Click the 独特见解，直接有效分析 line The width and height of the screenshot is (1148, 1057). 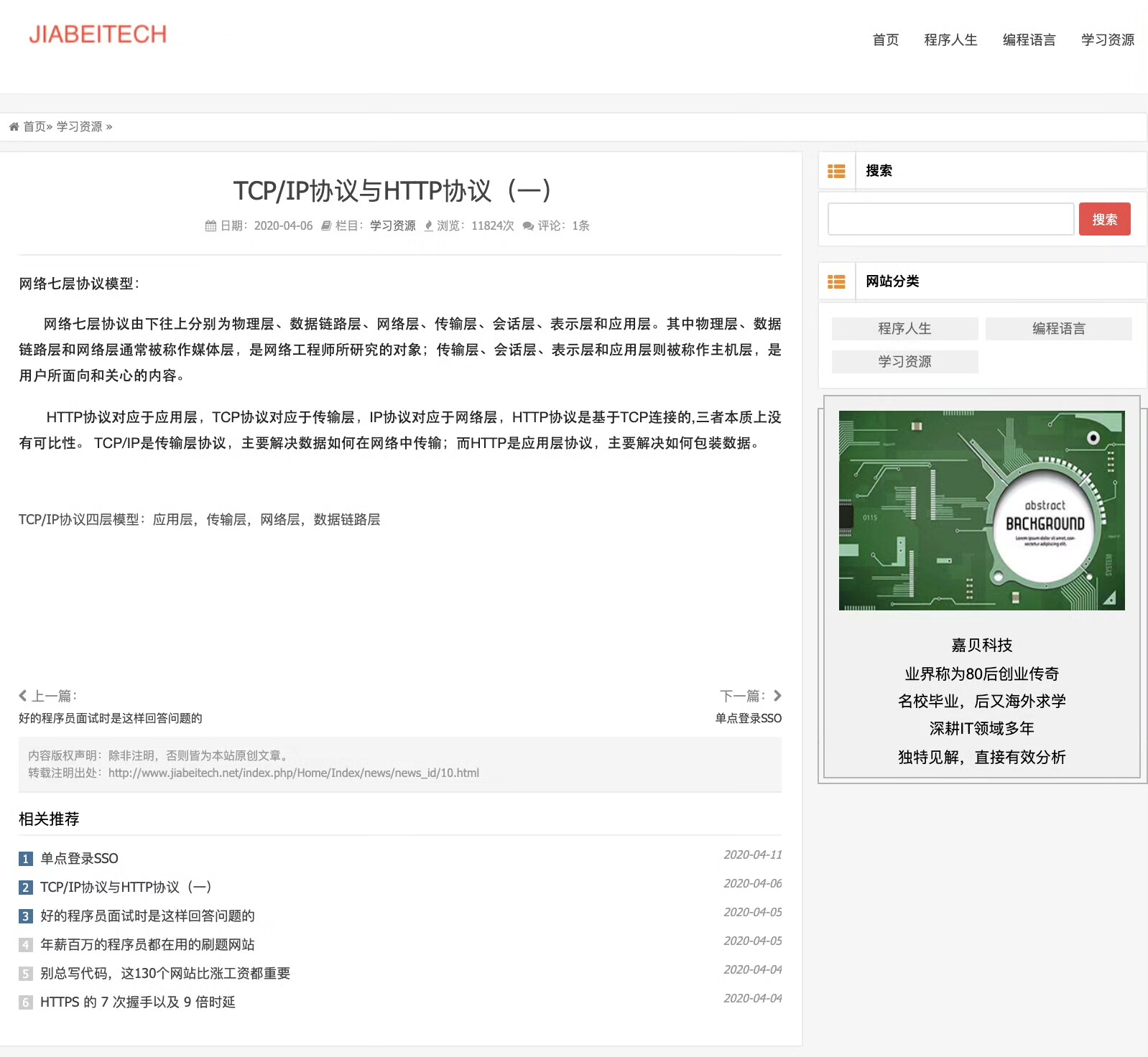(982, 758)
